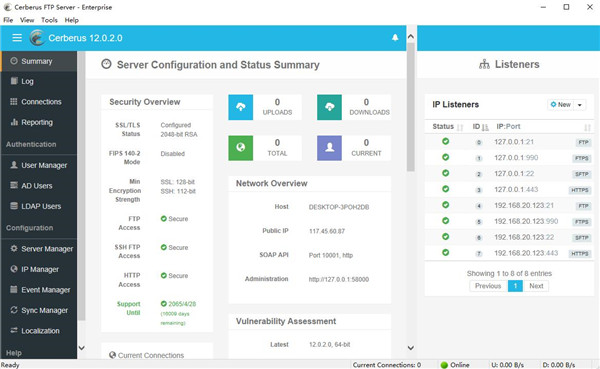Toggle status of listener 192.168.20.123:22
600x369 pixels.
[445, 237]
